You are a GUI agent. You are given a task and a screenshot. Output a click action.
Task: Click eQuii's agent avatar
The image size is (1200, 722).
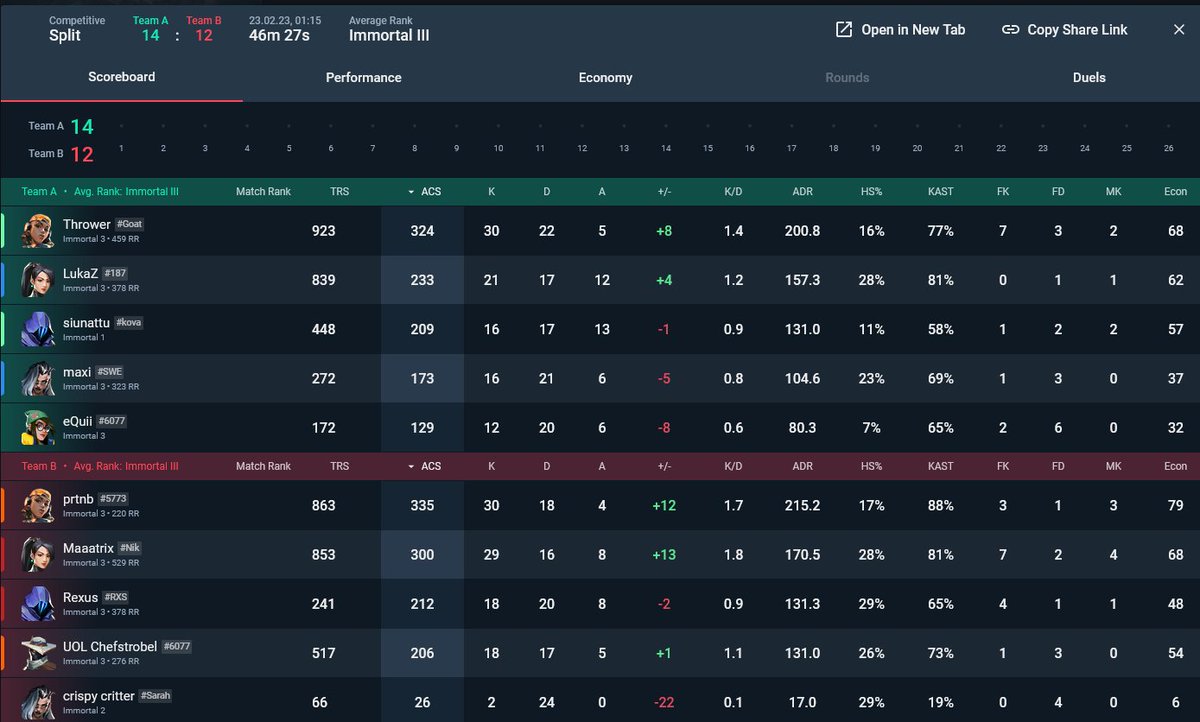38,428
